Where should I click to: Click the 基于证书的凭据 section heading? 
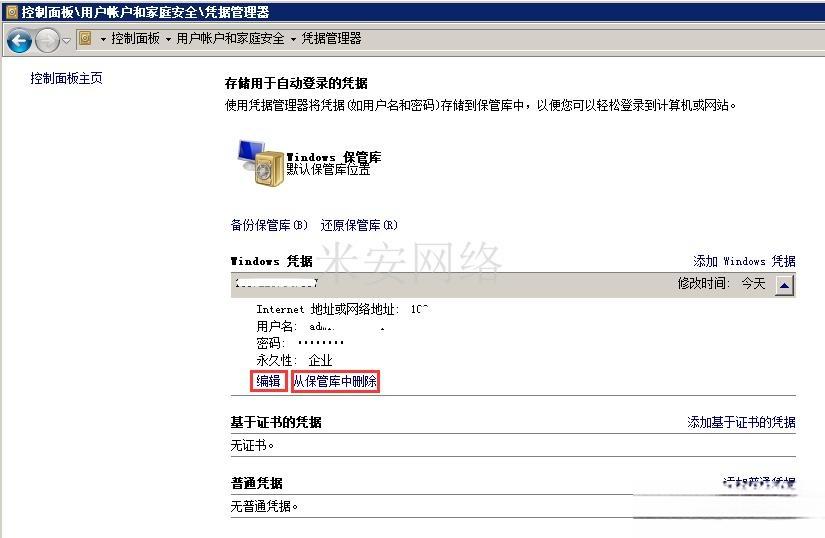(276, 422)
